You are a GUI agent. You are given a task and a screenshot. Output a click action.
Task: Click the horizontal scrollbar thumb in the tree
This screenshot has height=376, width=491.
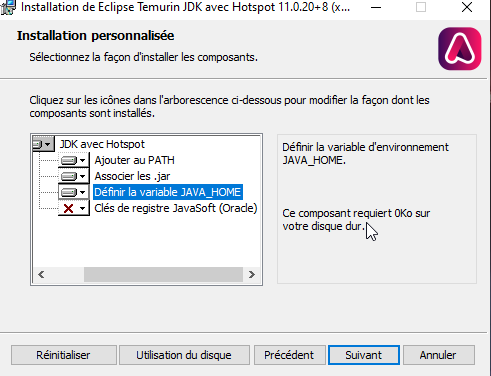[x=163, y=274]
